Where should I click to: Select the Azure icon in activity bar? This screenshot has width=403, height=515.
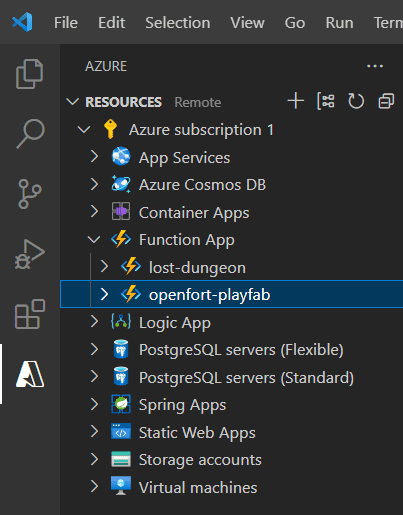[30, 374]
